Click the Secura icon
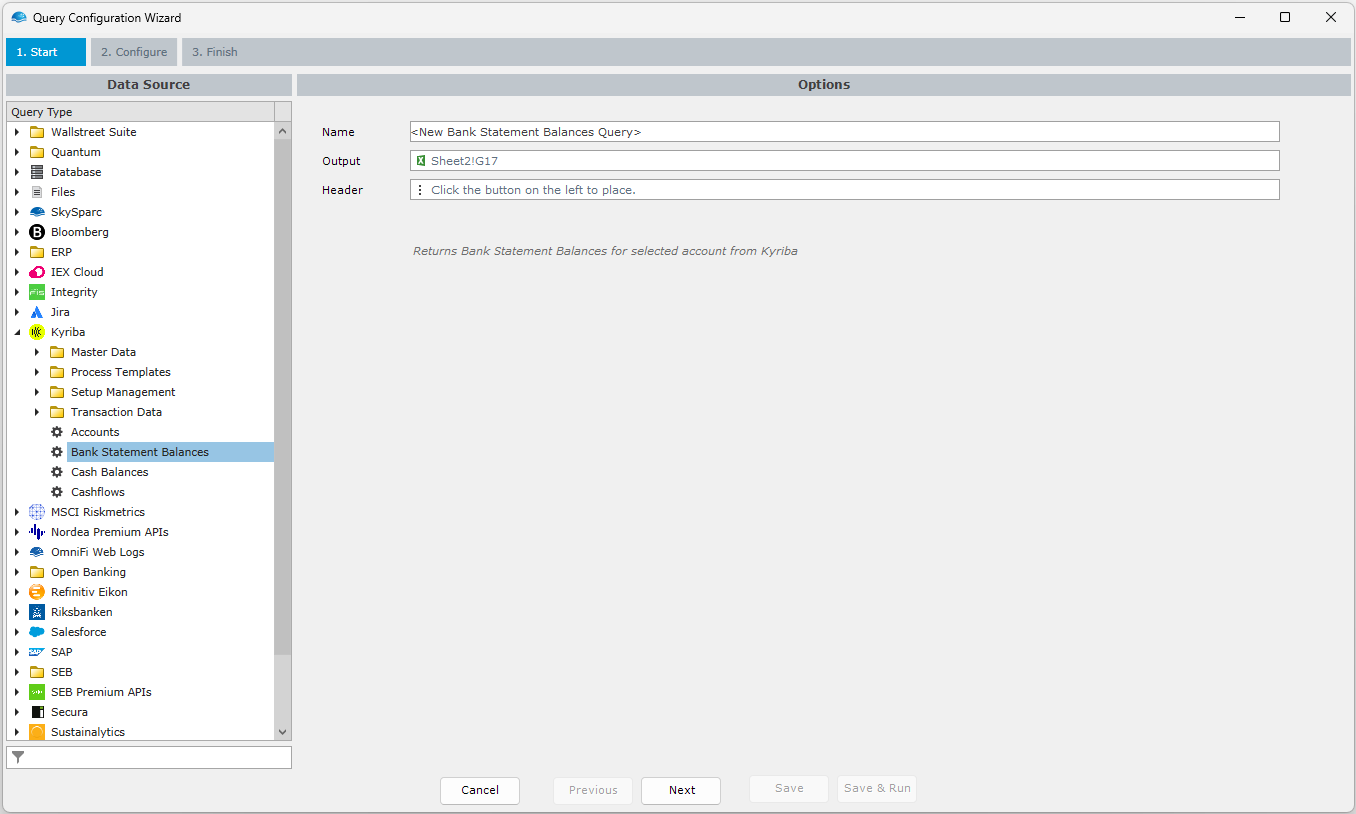The width and height of the screenshot is (1356, 814). [37, 712]
